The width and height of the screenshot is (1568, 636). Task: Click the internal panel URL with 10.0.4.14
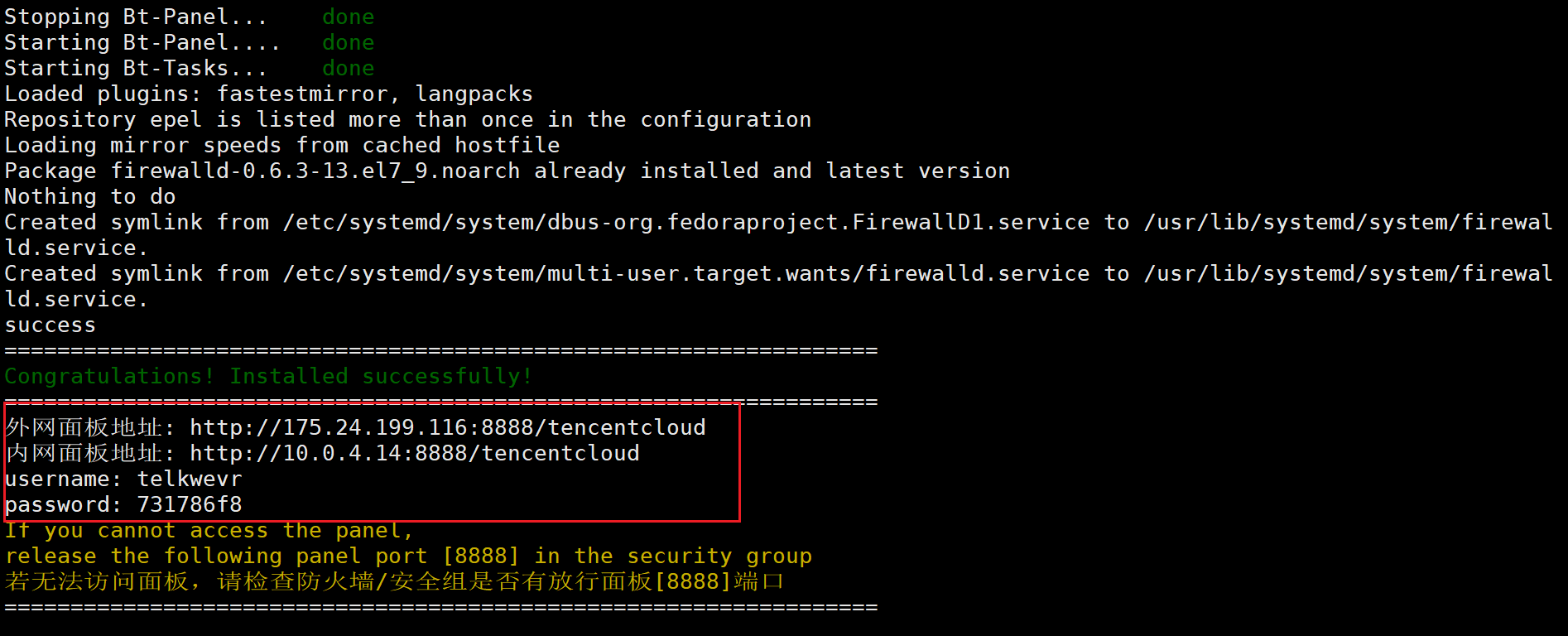[415, 453]
